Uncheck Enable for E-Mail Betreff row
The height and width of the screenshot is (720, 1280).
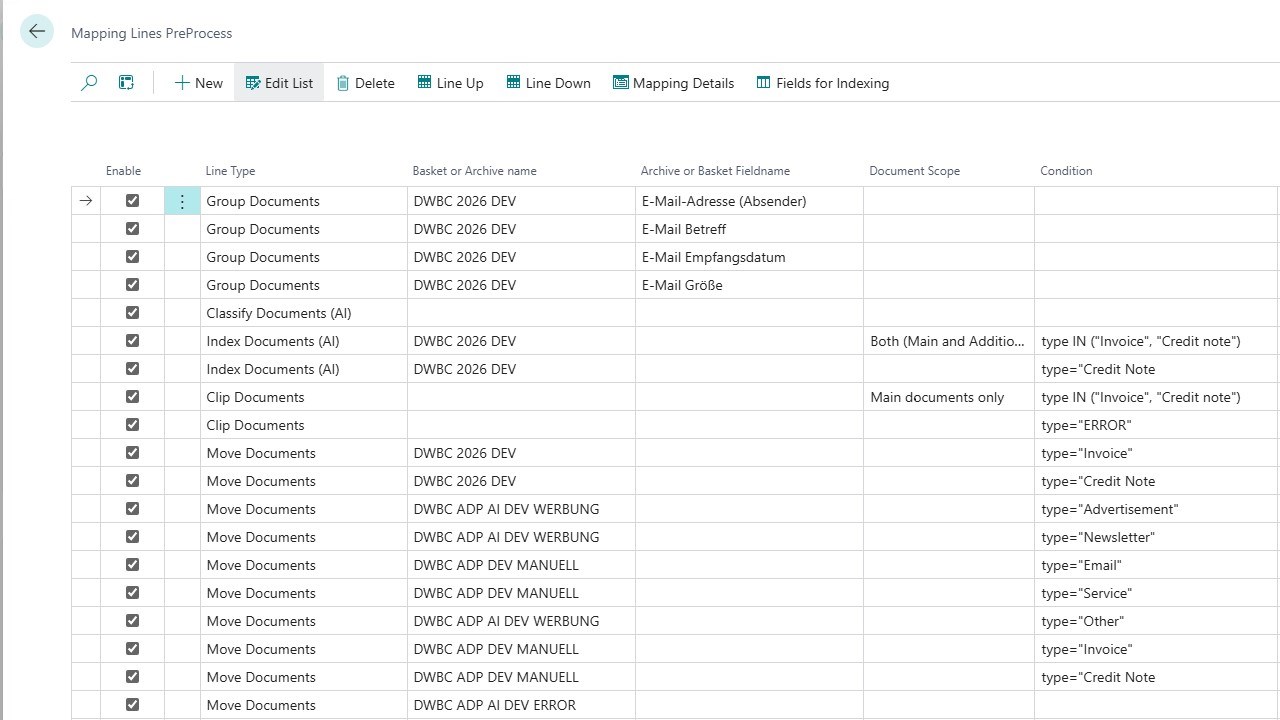point(132,229)
